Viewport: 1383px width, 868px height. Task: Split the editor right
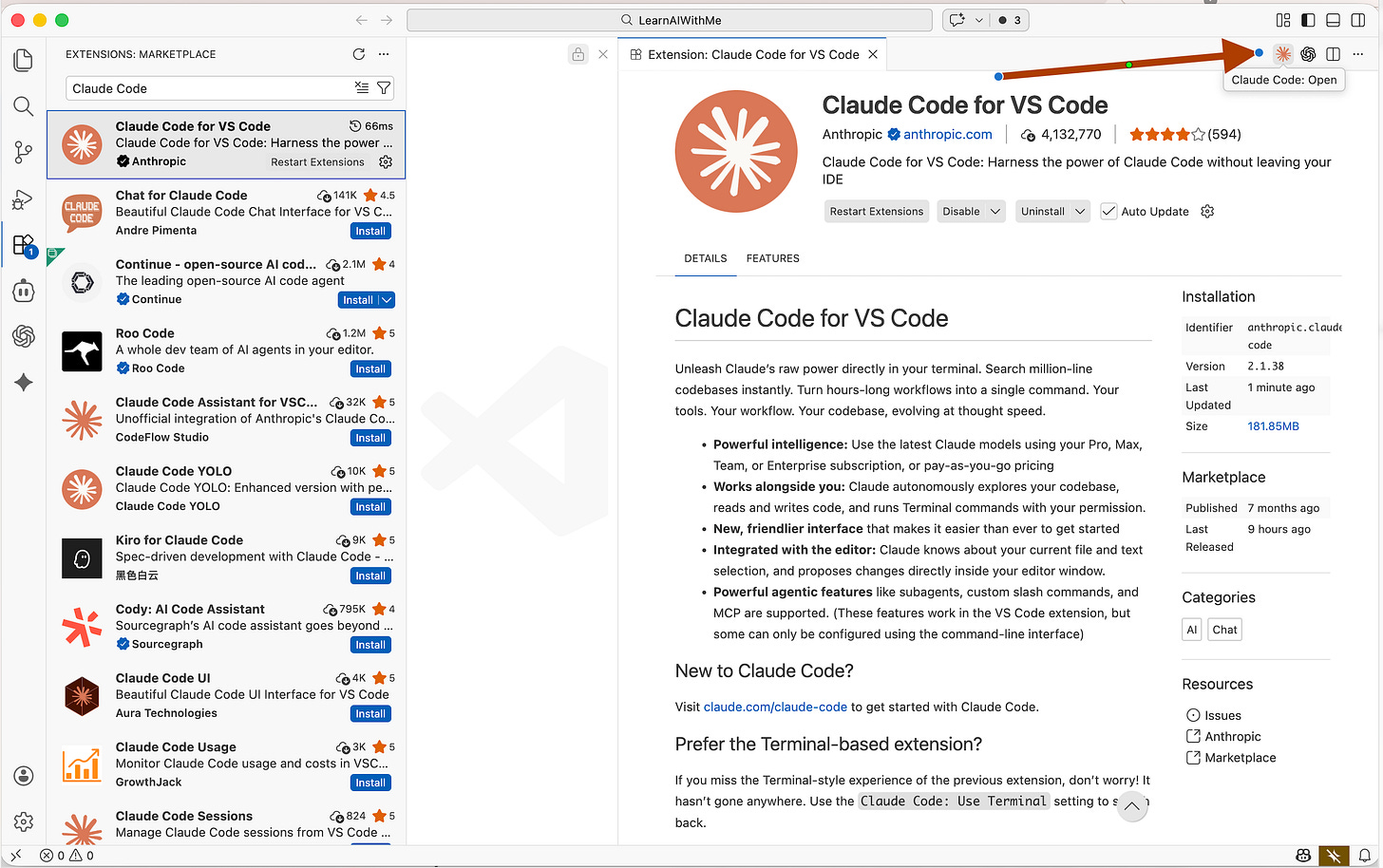[1333, 54]
